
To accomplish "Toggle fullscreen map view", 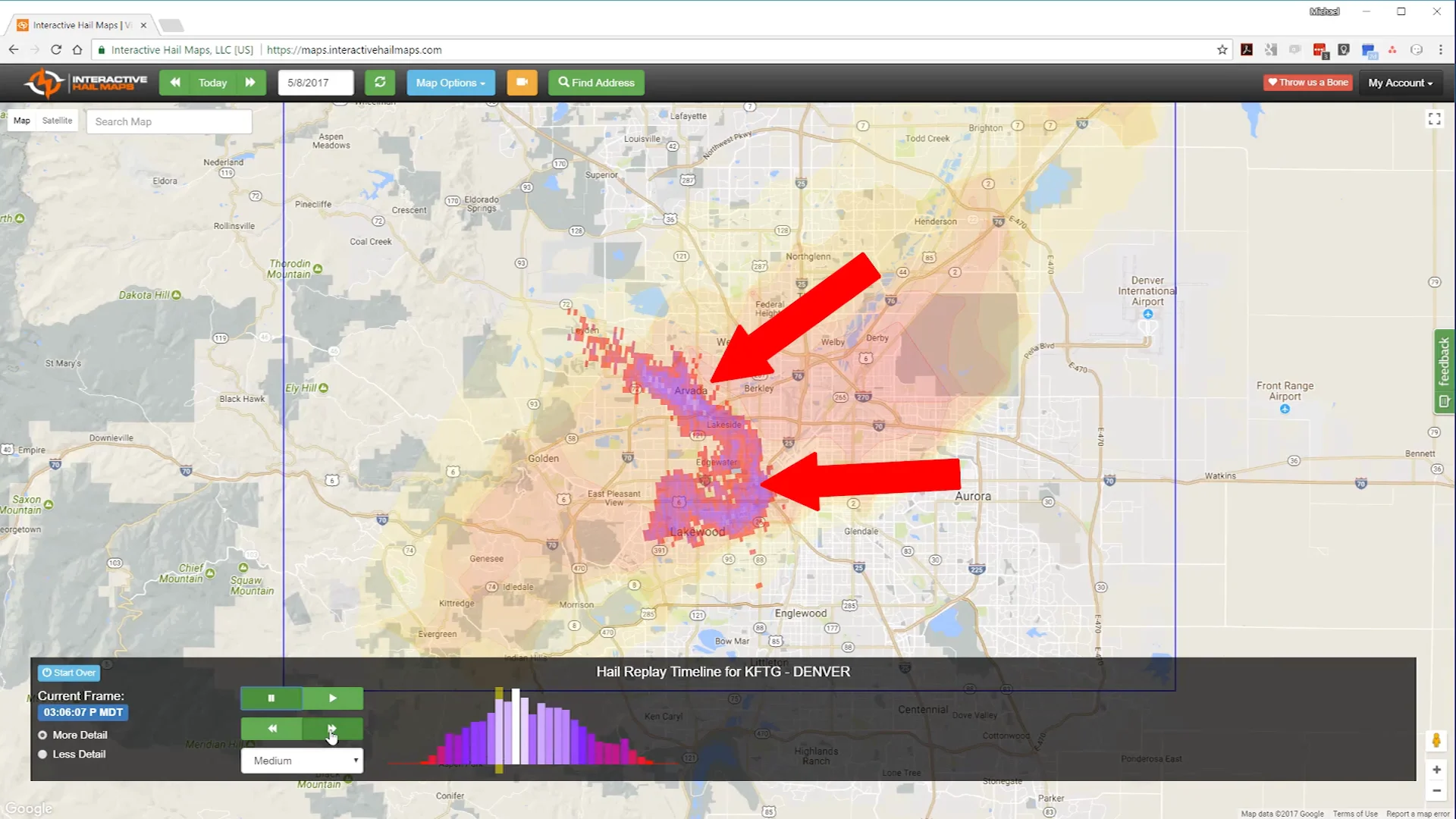I will (1434, 119).
